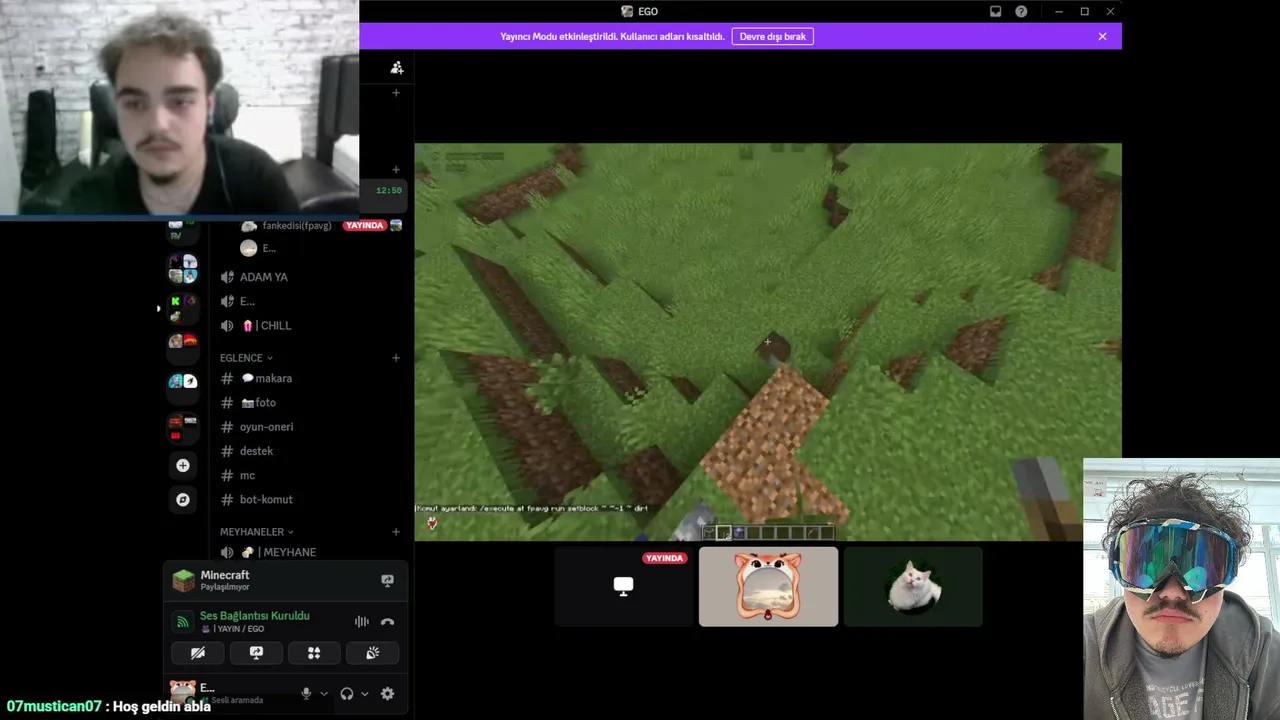The width and height of the screenshot is (1280, 720).
Task: Open the Discord help icon
Action: click(1021, 12)
